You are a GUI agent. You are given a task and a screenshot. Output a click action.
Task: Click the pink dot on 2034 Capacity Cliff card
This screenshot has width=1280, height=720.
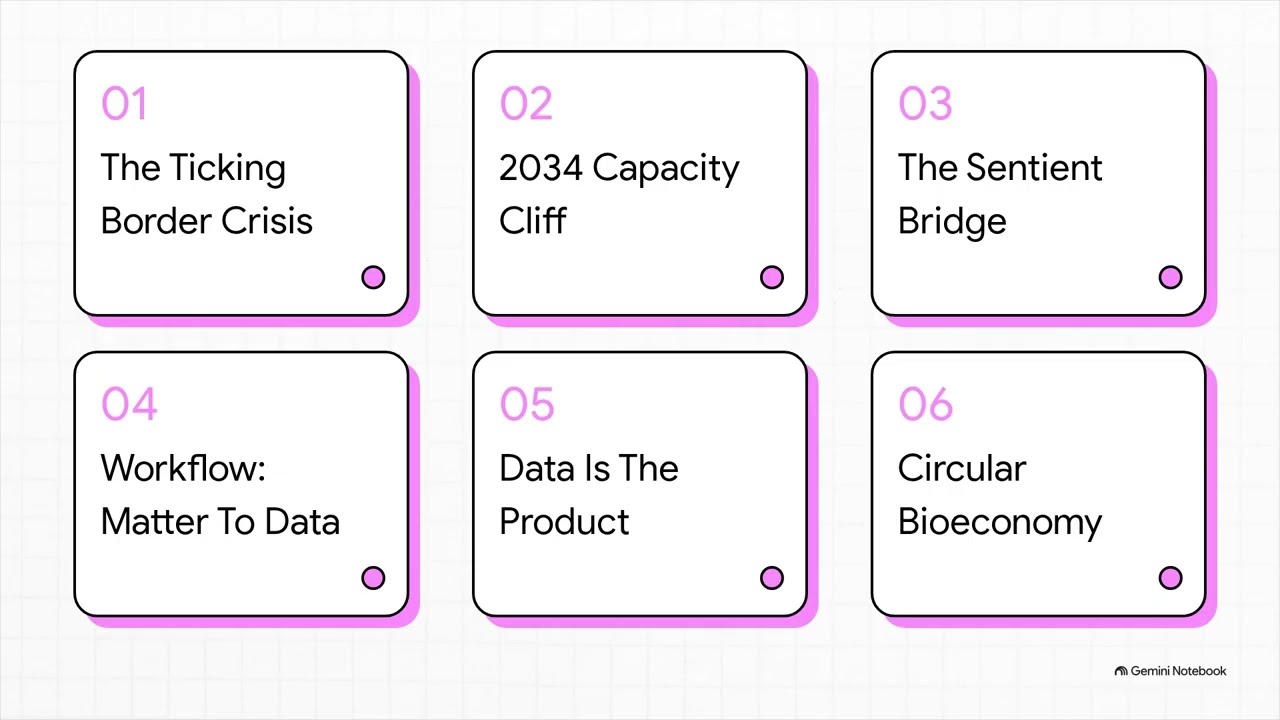point(772,277)
